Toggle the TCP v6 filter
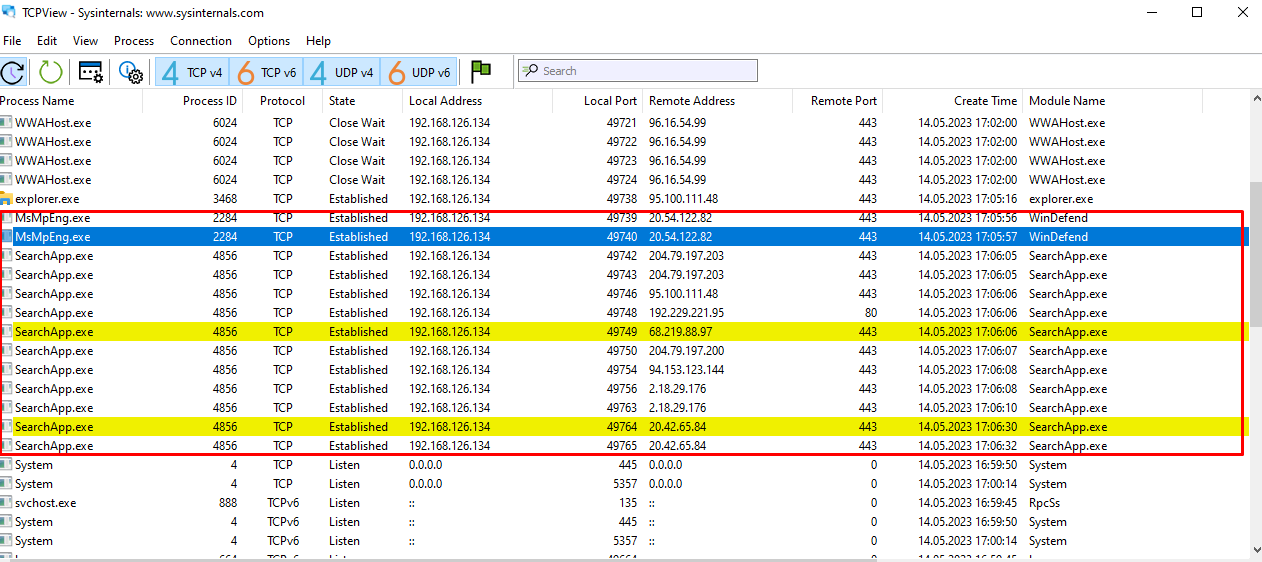 pos(267,72)
